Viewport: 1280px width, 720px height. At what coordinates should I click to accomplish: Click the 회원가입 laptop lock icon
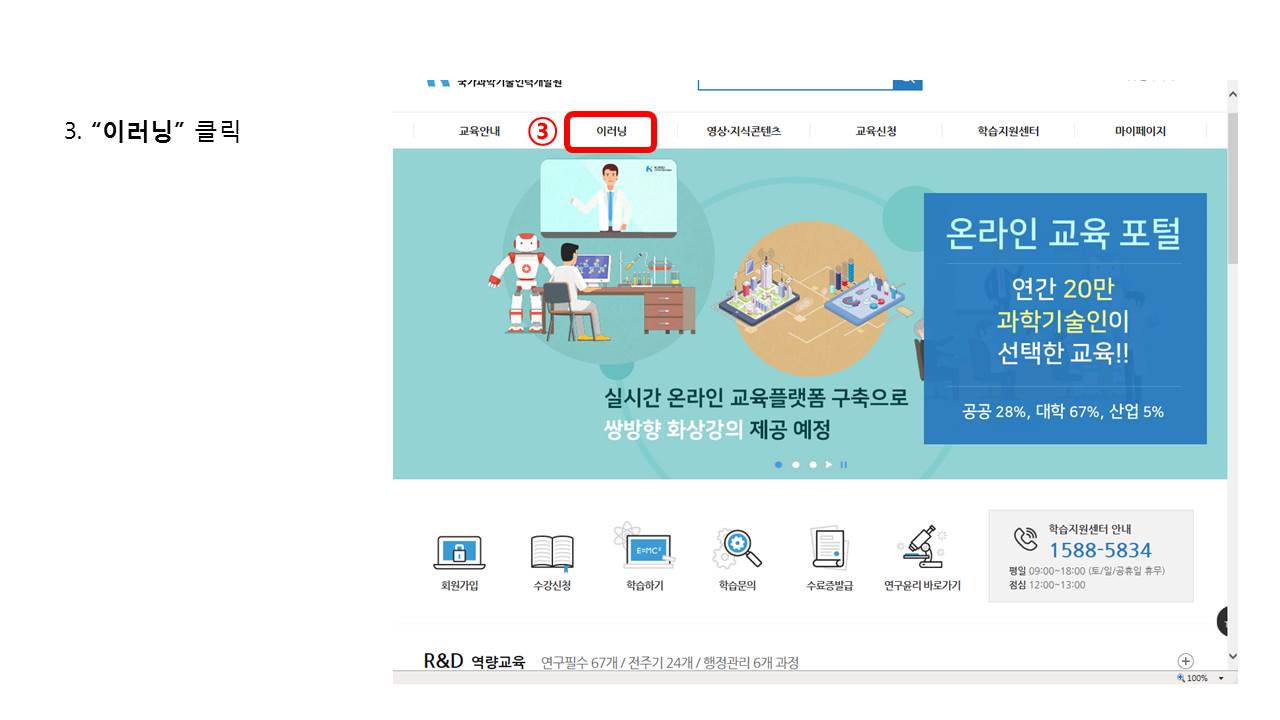(x=460, y=551)
